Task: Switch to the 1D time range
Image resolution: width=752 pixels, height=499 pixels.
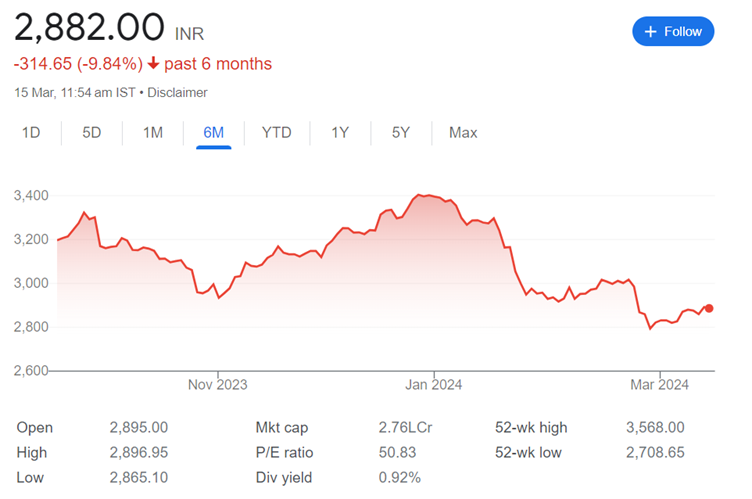Action: [x=31, y=132]
